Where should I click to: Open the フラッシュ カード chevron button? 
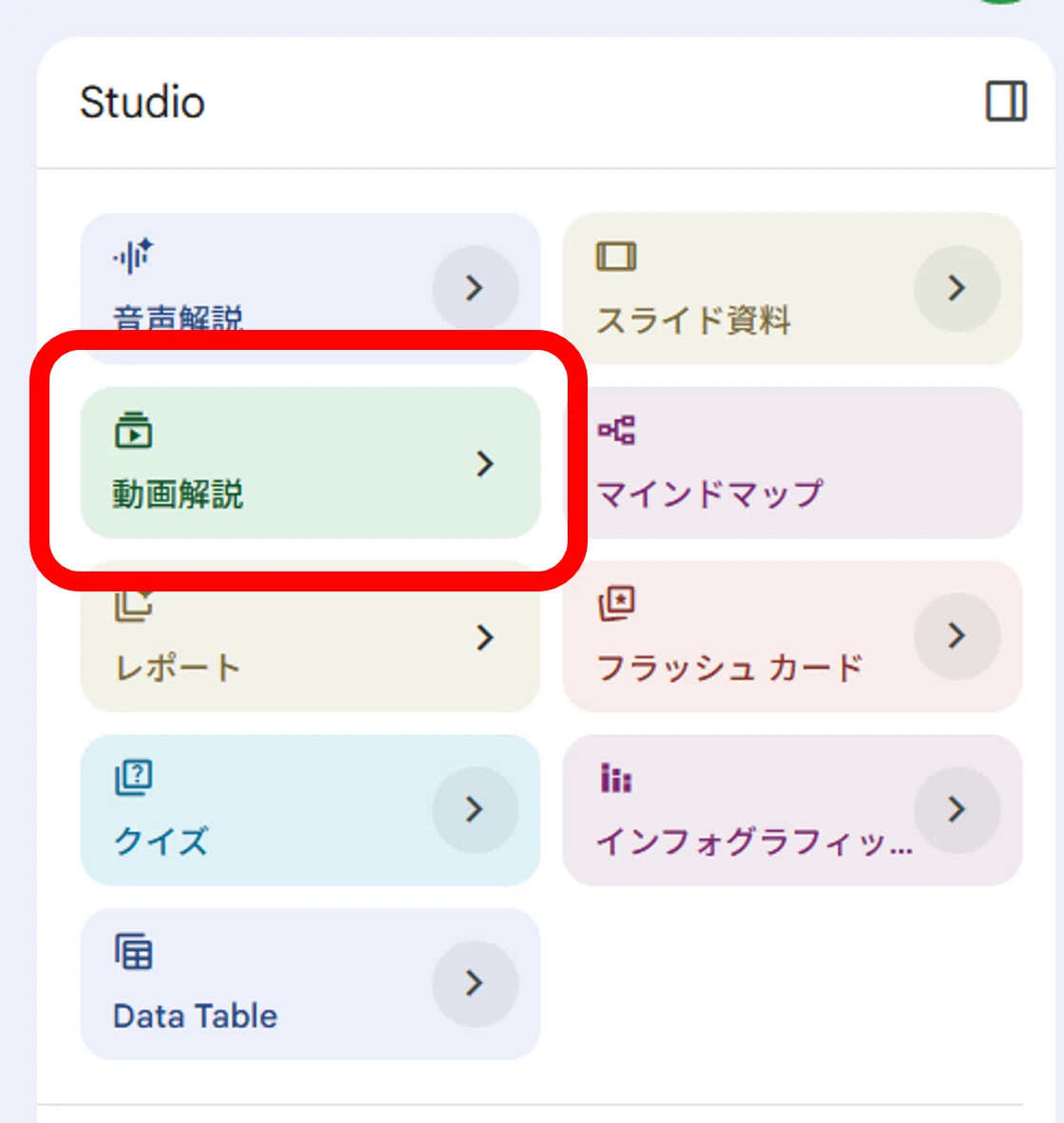[x=958, y=635]
